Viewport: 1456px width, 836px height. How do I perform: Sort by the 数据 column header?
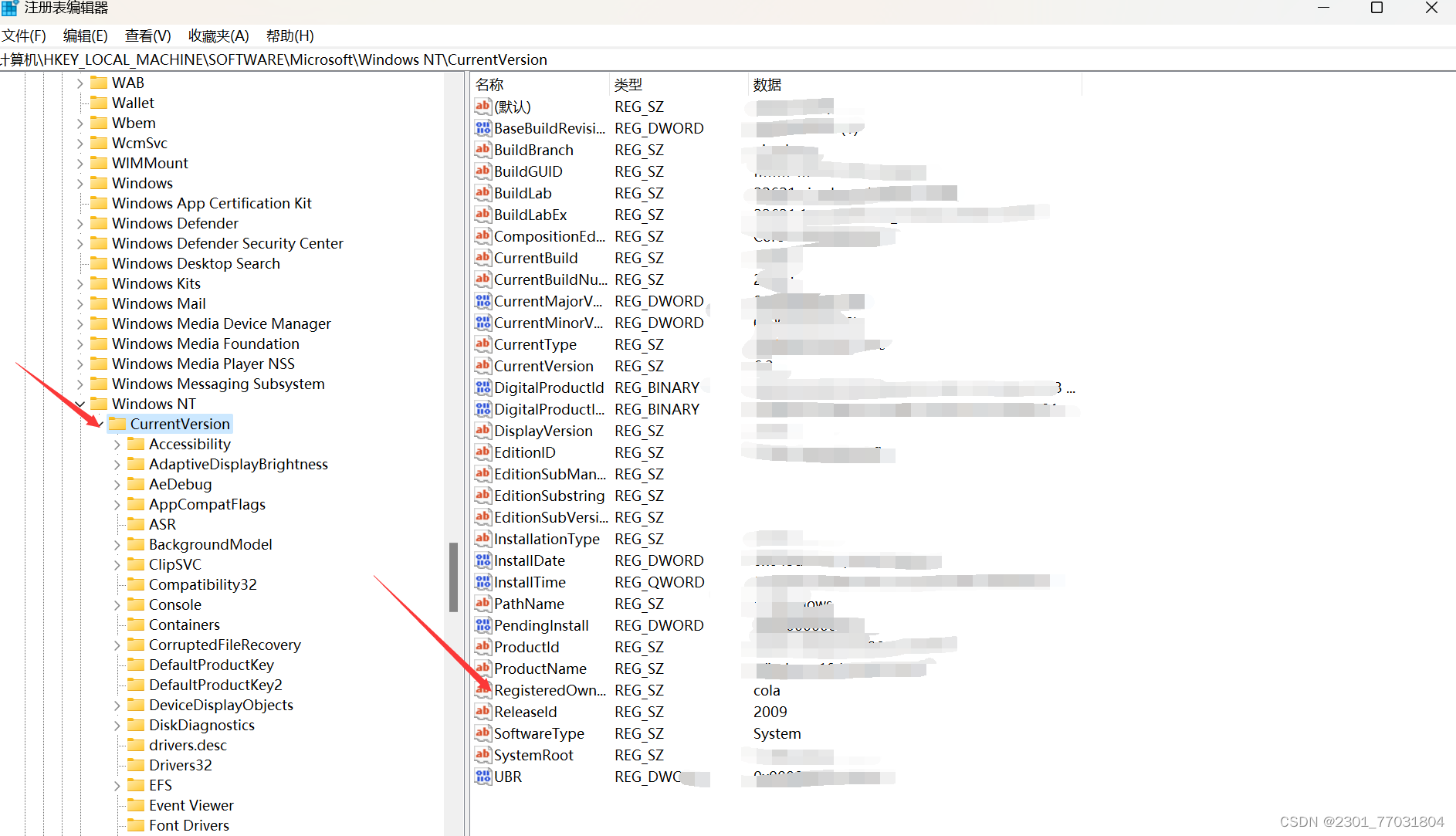pyautogui.click(x=915, y=84)
